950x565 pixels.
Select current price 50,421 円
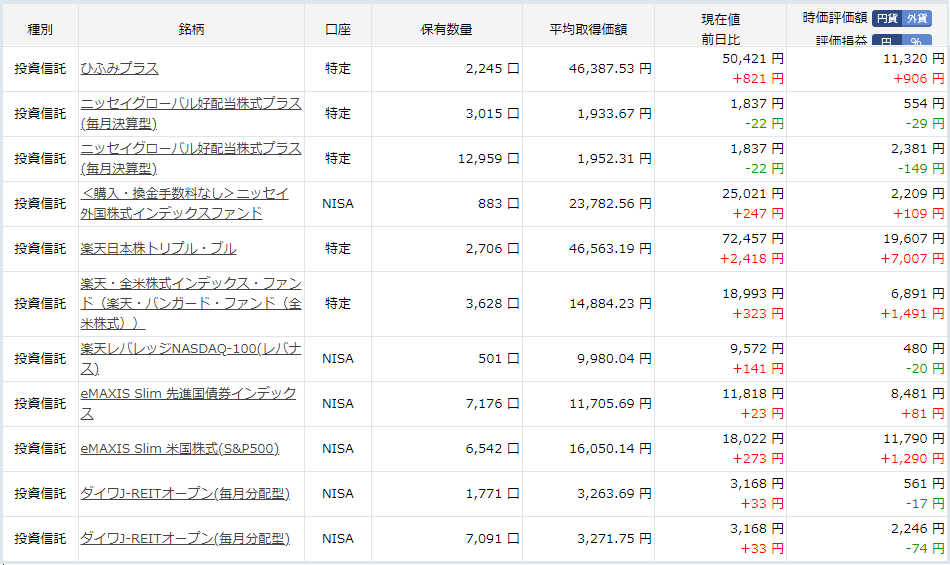coord(753,59)
